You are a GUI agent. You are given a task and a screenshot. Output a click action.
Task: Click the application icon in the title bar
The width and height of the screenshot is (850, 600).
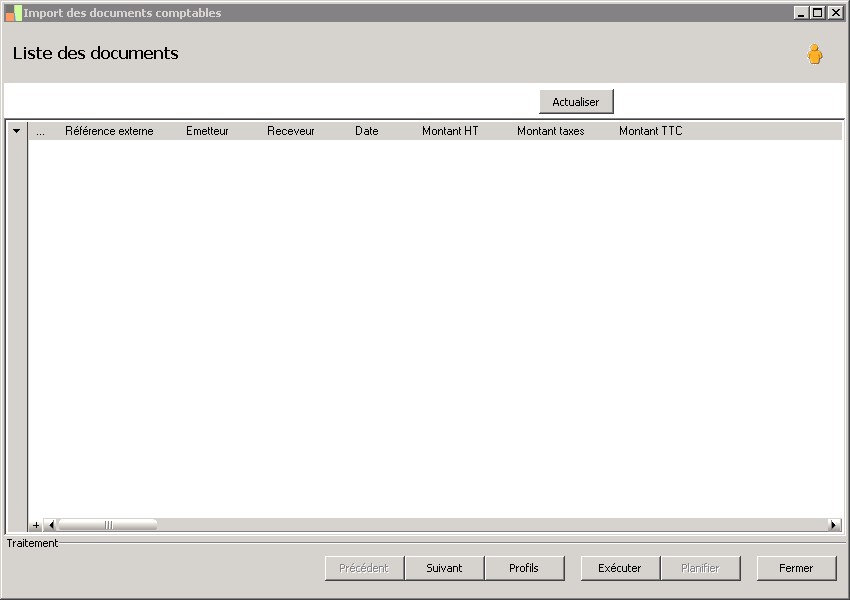13,12
